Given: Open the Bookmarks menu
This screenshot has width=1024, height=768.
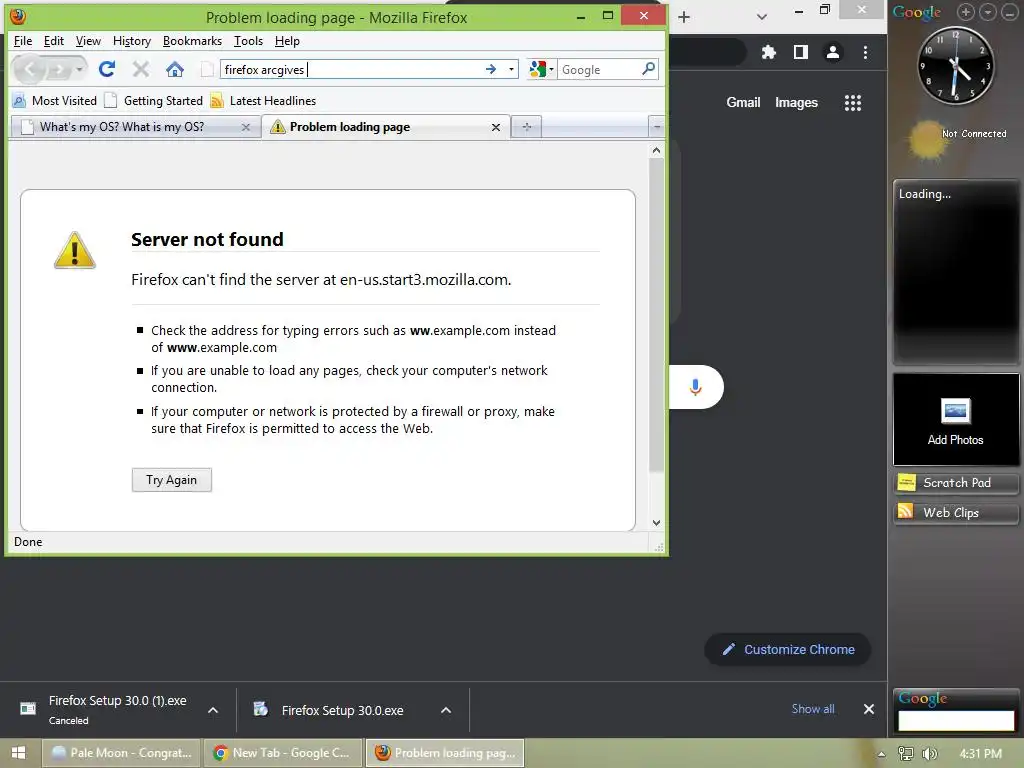Looking at the screenshot, I should coord(192,41).
